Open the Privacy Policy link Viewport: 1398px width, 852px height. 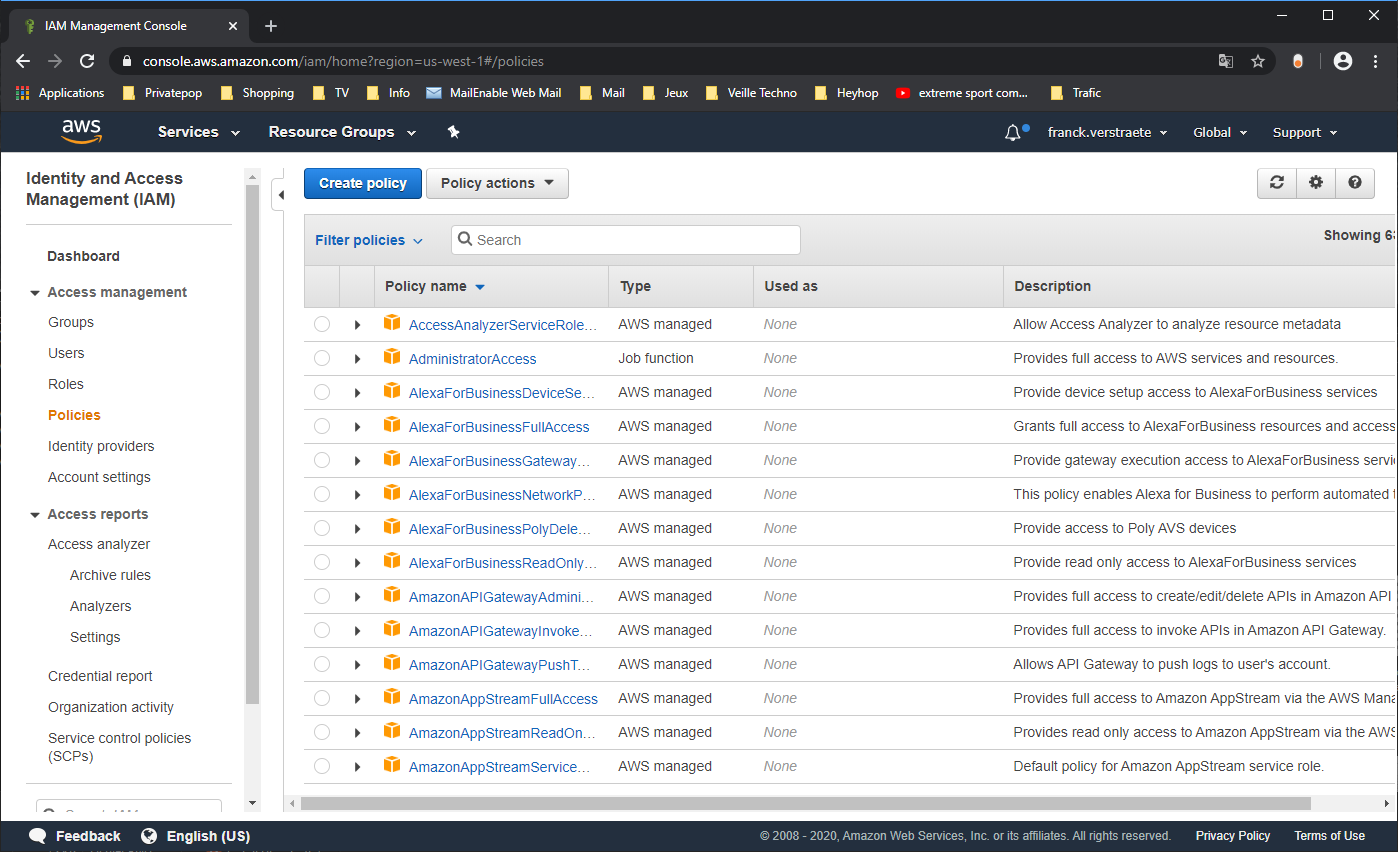[1233, 836]
